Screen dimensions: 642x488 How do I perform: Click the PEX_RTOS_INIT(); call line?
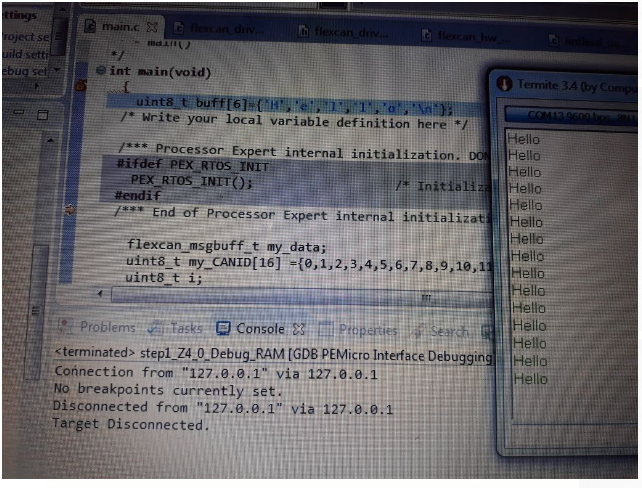191,181
